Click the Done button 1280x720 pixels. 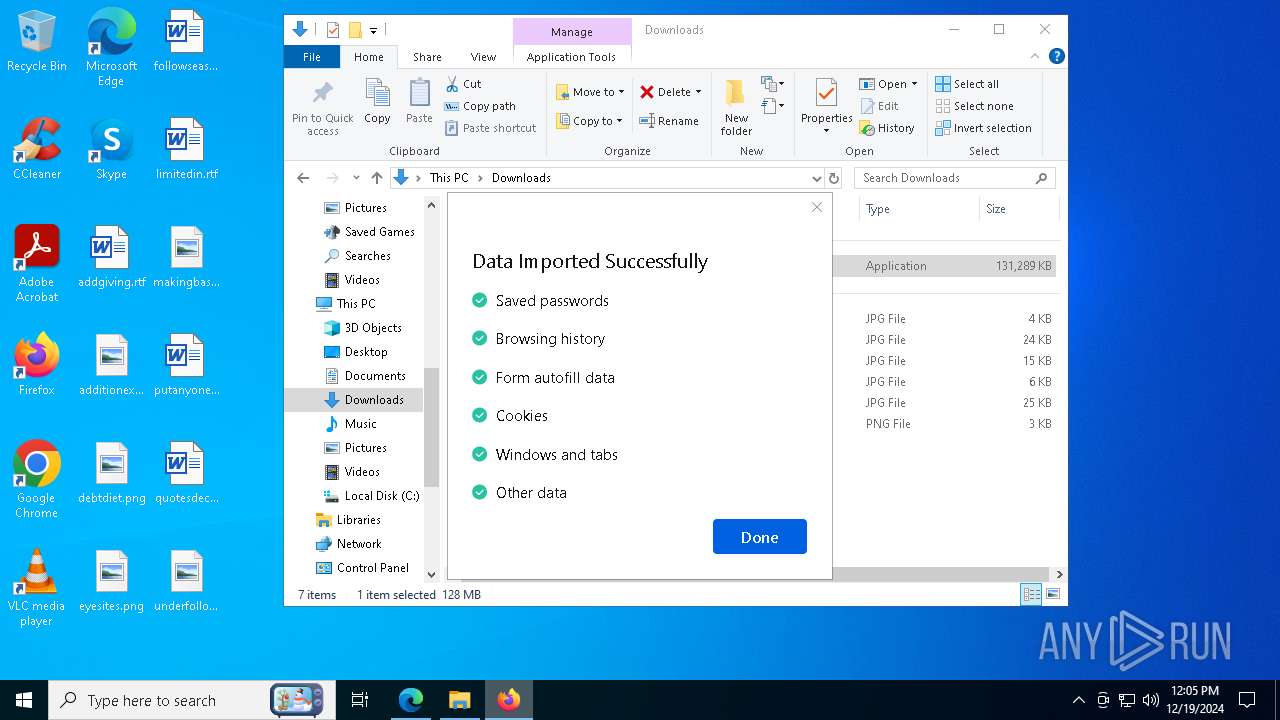point(759,537)
